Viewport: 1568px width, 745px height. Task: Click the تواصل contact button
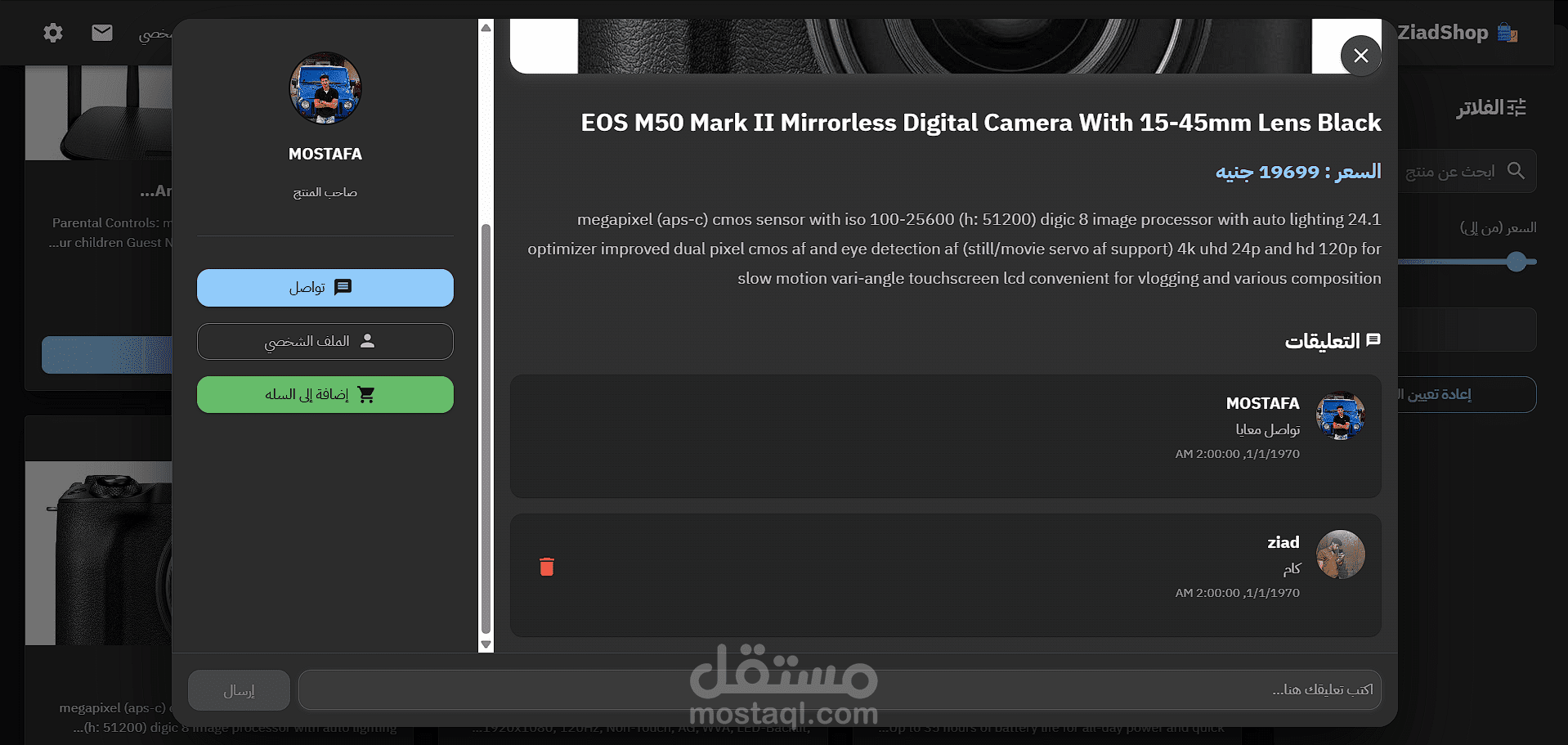pyautogui.click(x=325, y=288)
